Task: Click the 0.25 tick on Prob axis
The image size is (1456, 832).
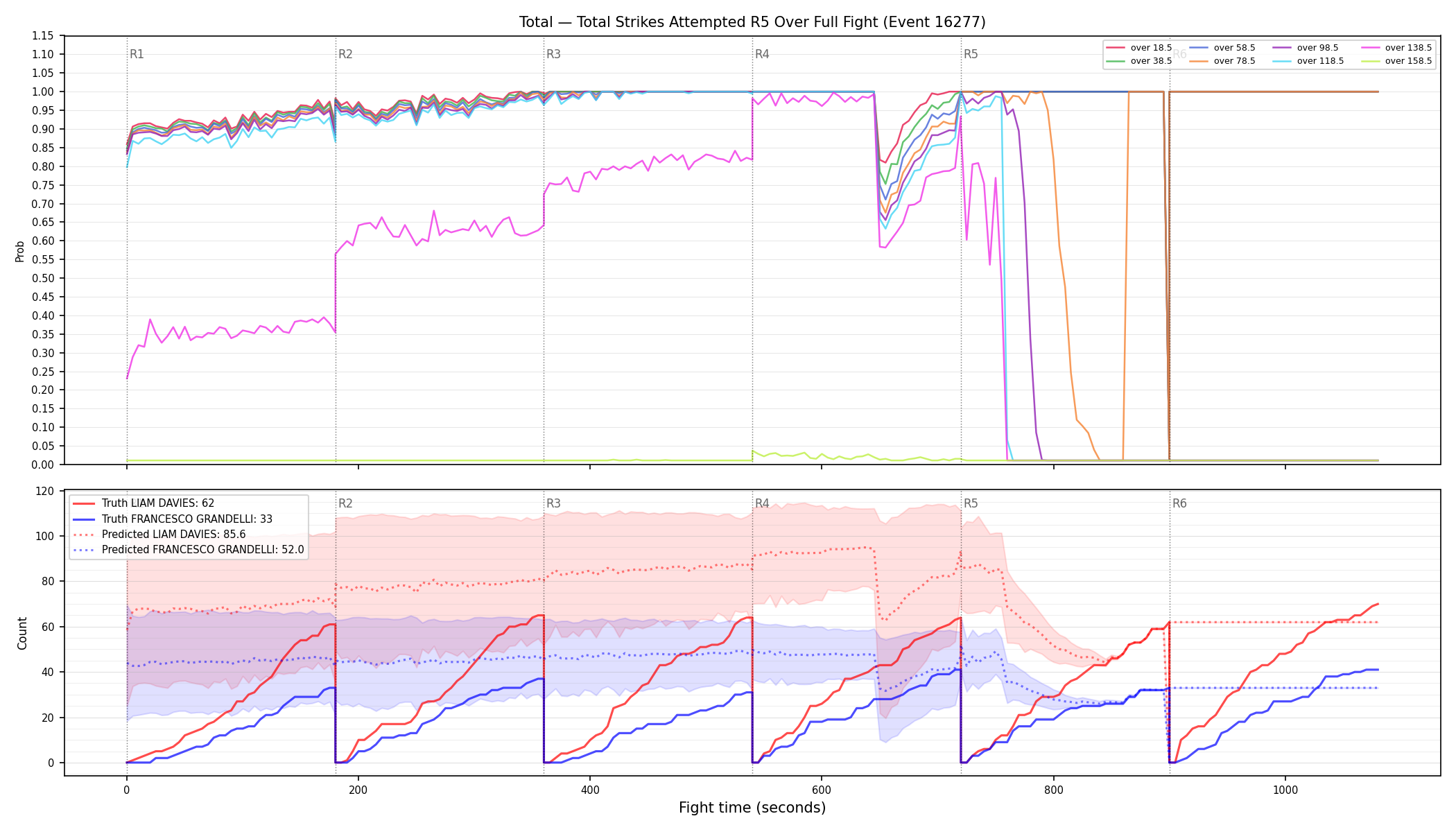Action: tap(42, 372)
